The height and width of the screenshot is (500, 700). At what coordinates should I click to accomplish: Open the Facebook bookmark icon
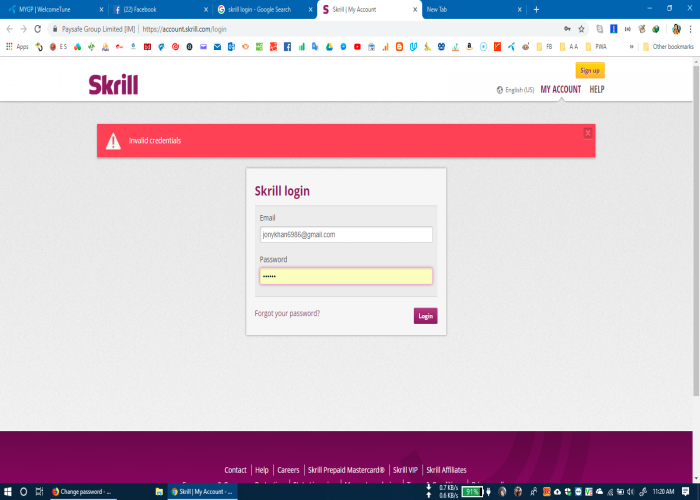pos(287,46)
